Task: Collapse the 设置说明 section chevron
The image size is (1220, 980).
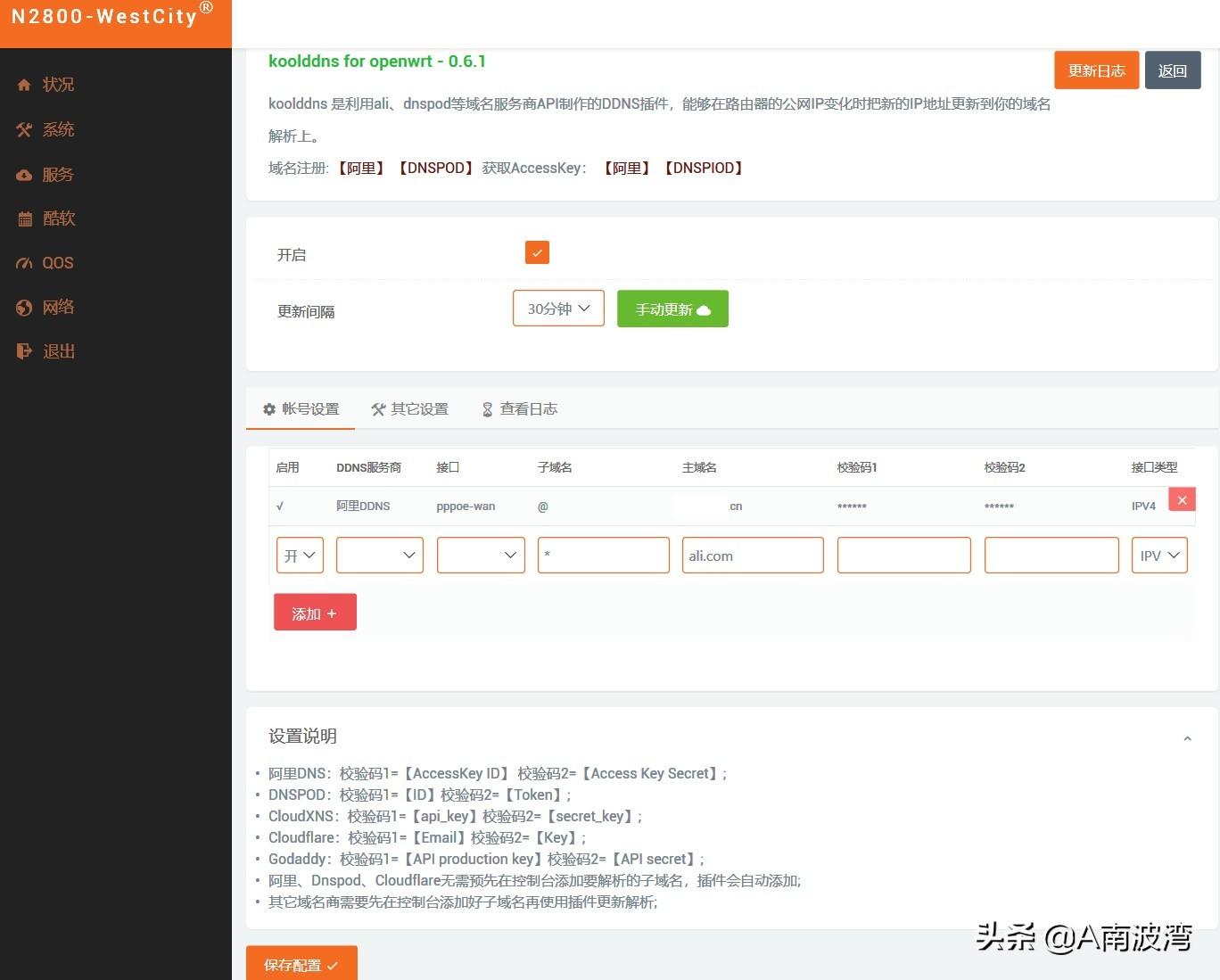Action: point(1187,738)
